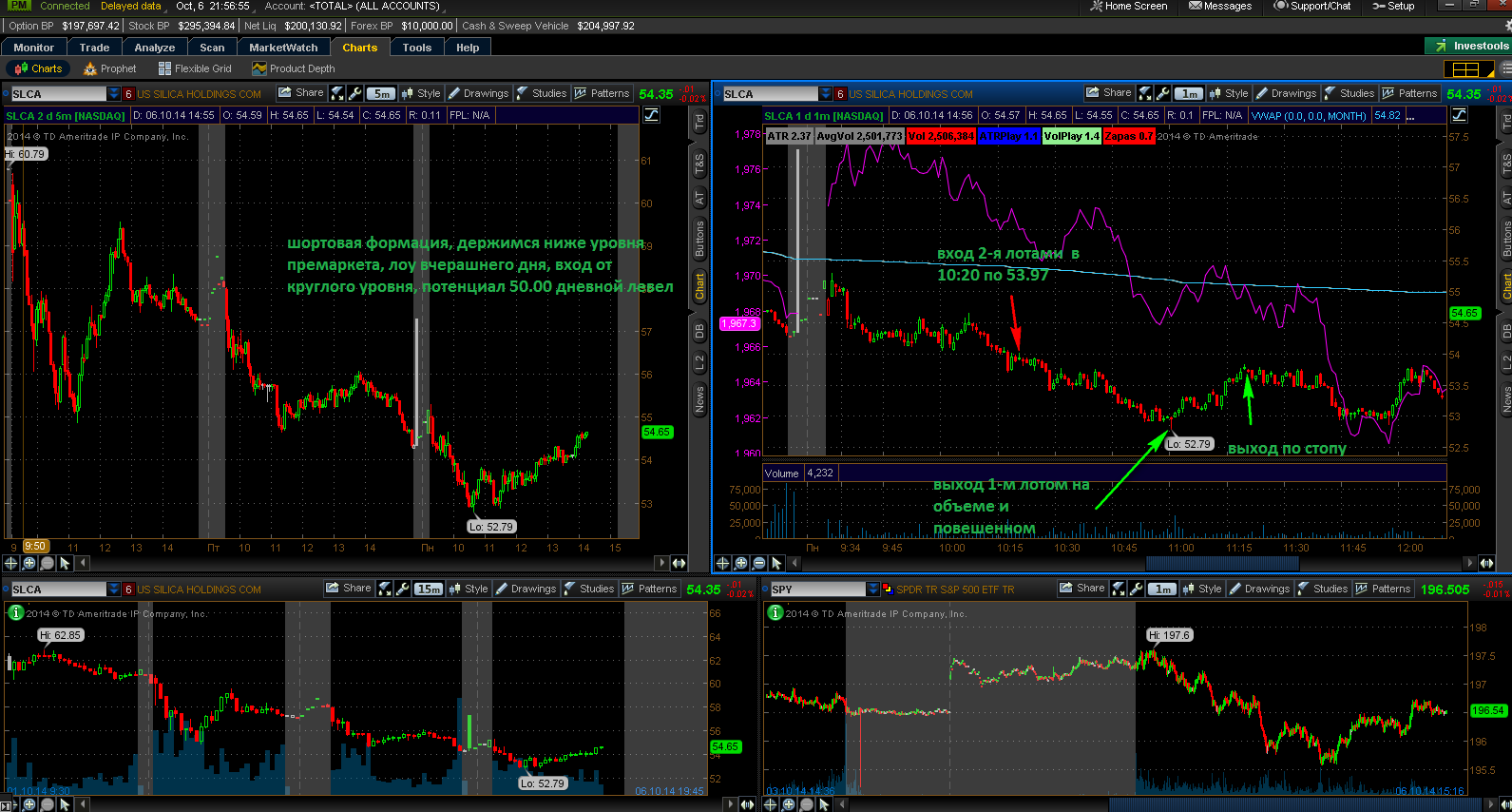Open the Prophet sub-tab
Screen dimensions: 1512x812
pos(110,68)
